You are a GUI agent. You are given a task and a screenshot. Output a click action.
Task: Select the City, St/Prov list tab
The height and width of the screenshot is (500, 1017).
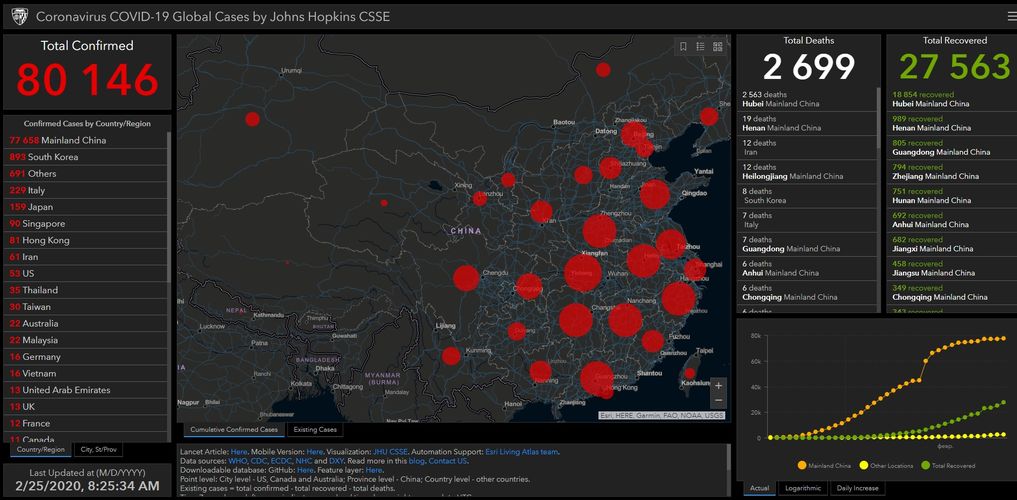coord(100,450)
